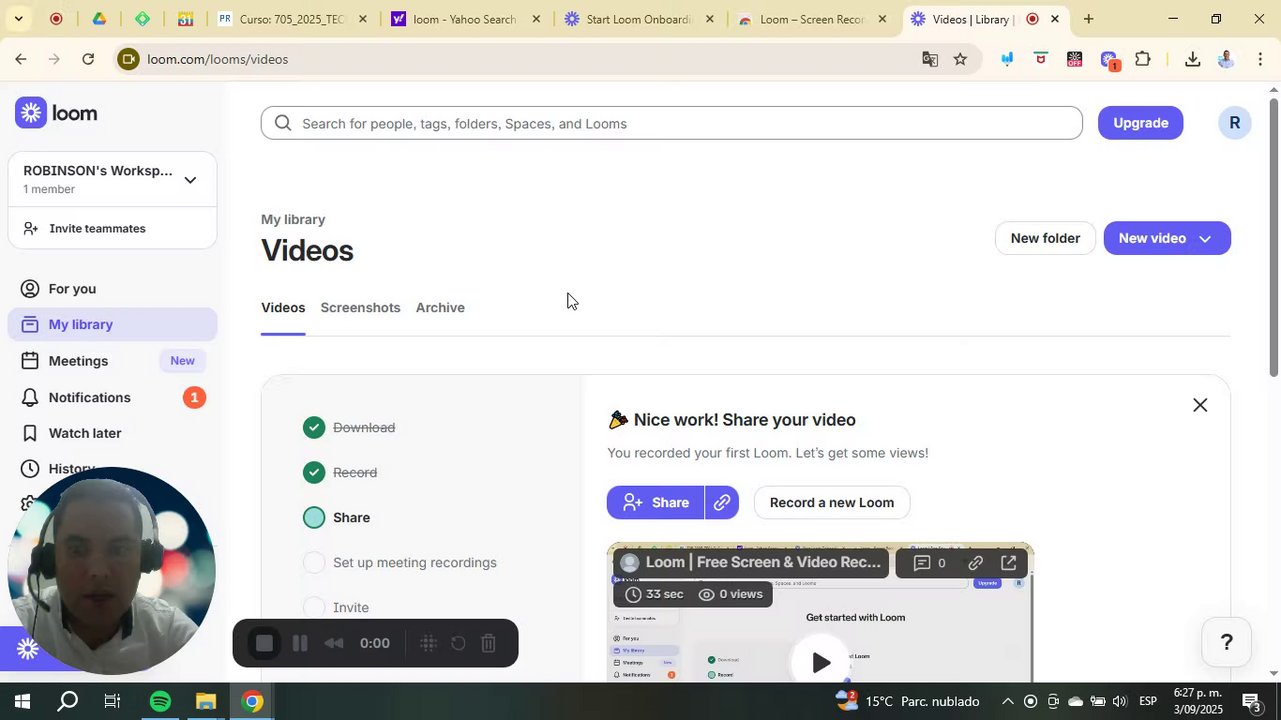Click the New folder button
Image resolution: width=1281 pixels, height=720 pixels.
pyautogui.click(x=1045, y=238)
